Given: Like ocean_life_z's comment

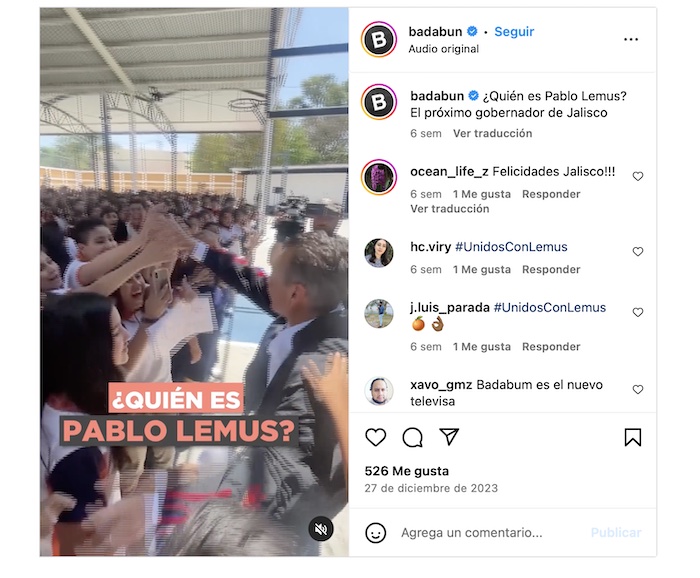Looking at the screenshot, I should pos(638,176).
